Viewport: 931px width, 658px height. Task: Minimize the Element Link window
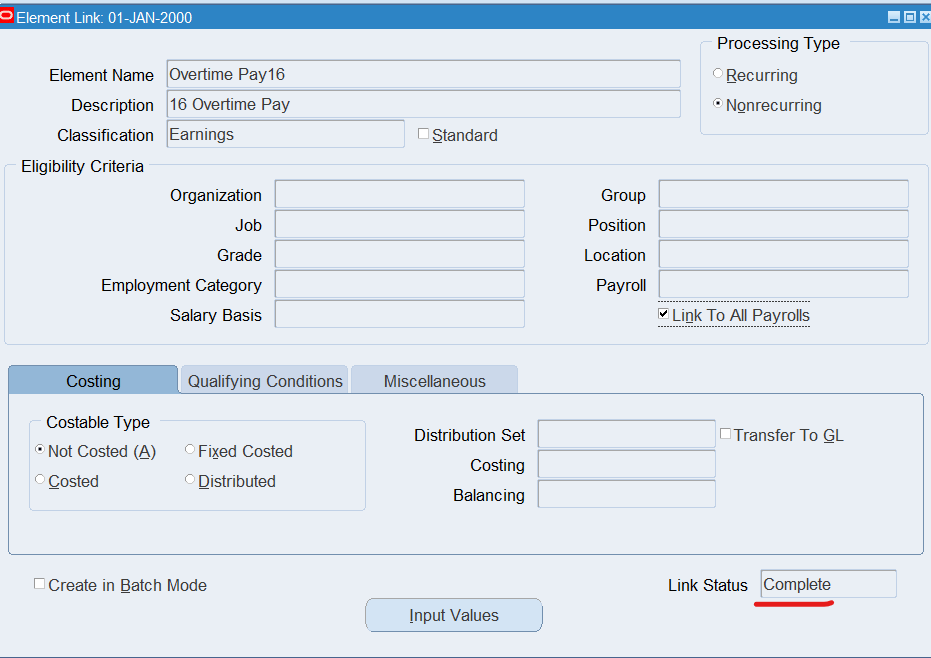[x=893, y=17]
